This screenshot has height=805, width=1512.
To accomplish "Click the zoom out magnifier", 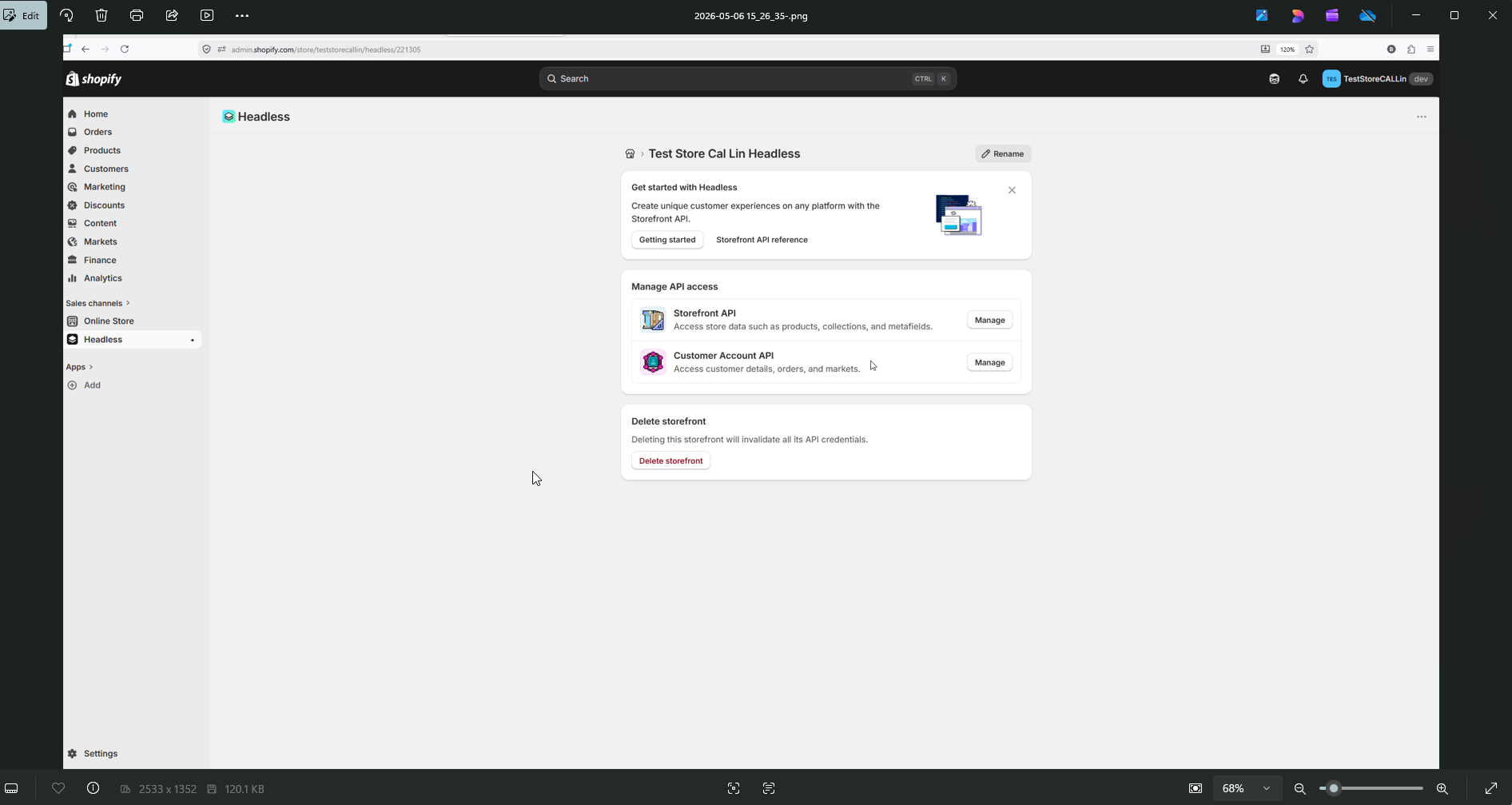I will 1300,788.
